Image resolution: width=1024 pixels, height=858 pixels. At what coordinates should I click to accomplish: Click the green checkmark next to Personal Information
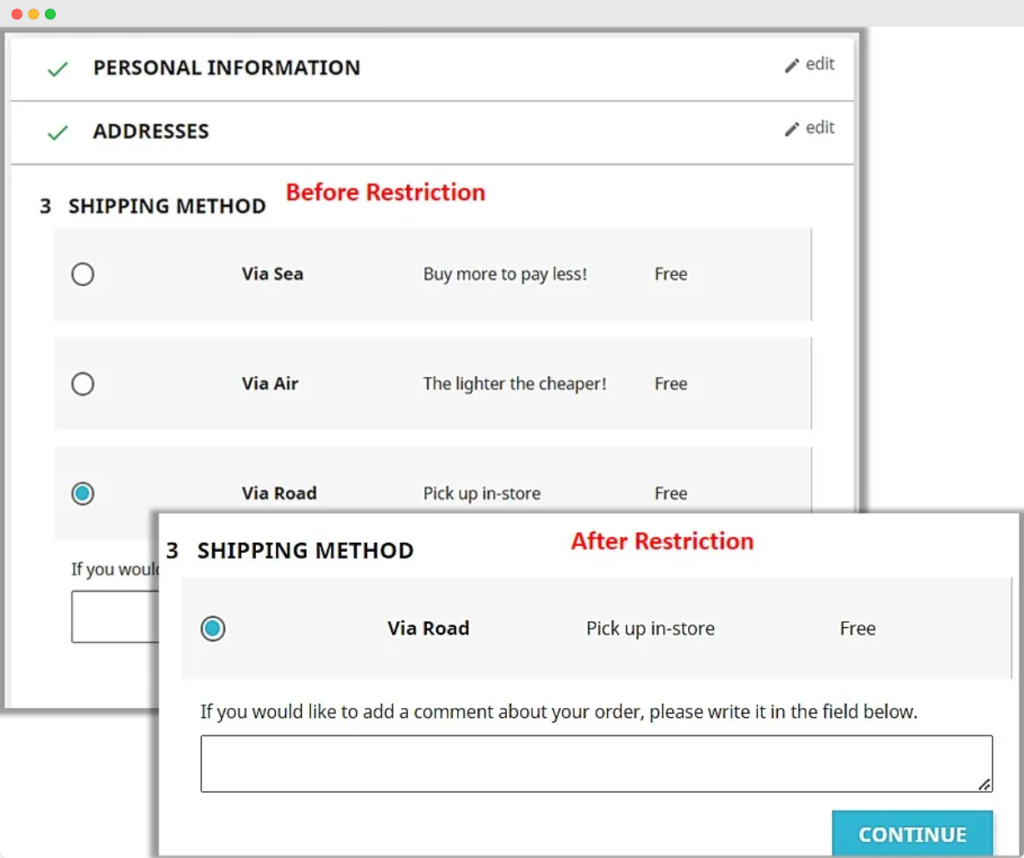pos(58,69)
